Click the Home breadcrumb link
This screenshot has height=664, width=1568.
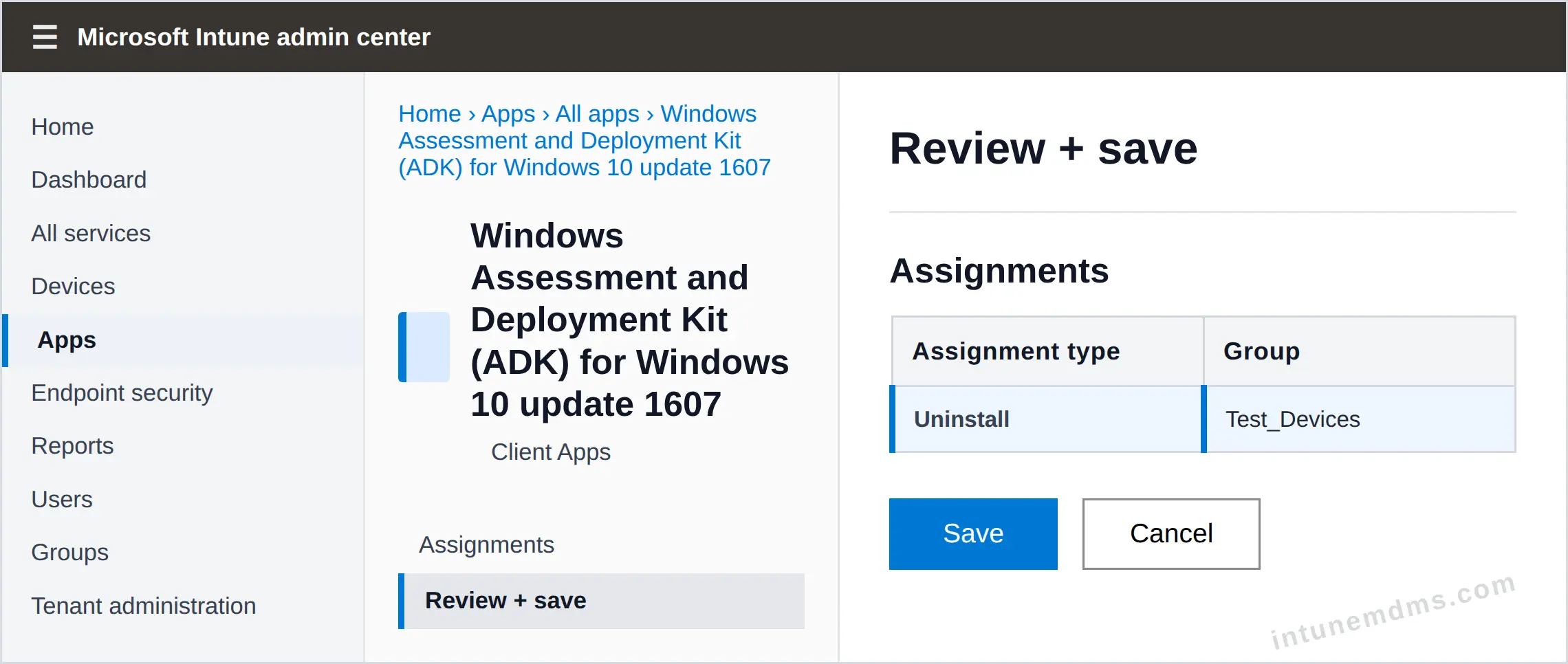click(x=430, y=114)
